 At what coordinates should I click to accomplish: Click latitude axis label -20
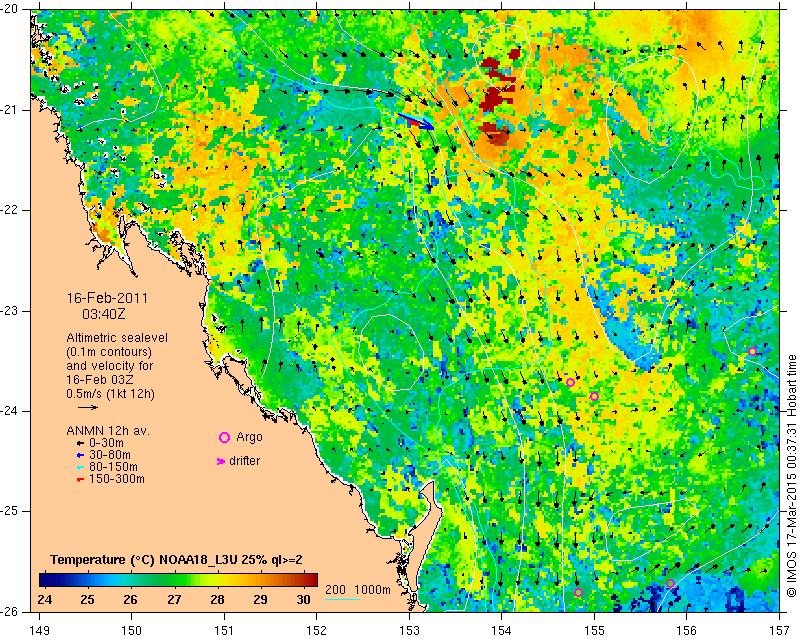click(11, 9)
